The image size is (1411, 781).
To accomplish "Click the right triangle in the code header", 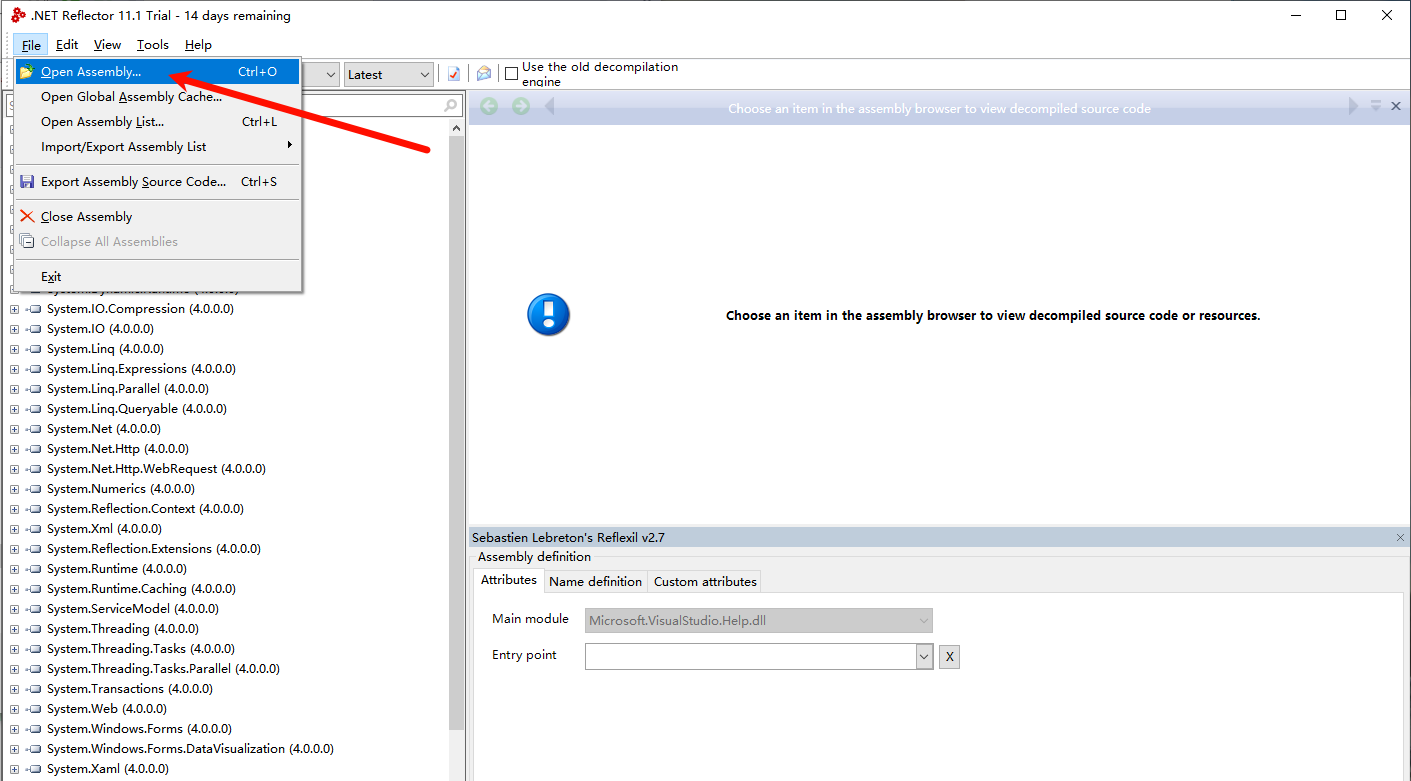I will click(x=1354, y=106).
